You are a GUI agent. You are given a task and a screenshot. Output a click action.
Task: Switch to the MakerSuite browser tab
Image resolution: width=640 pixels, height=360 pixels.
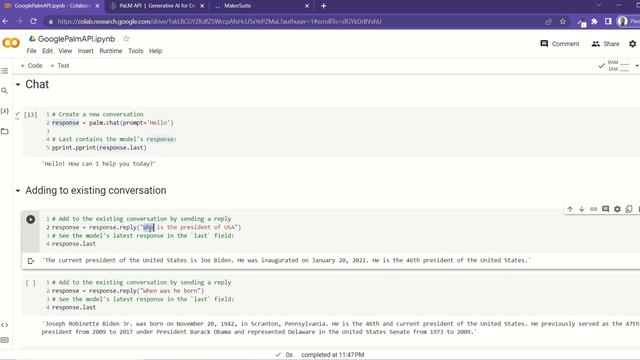(261, 6)
